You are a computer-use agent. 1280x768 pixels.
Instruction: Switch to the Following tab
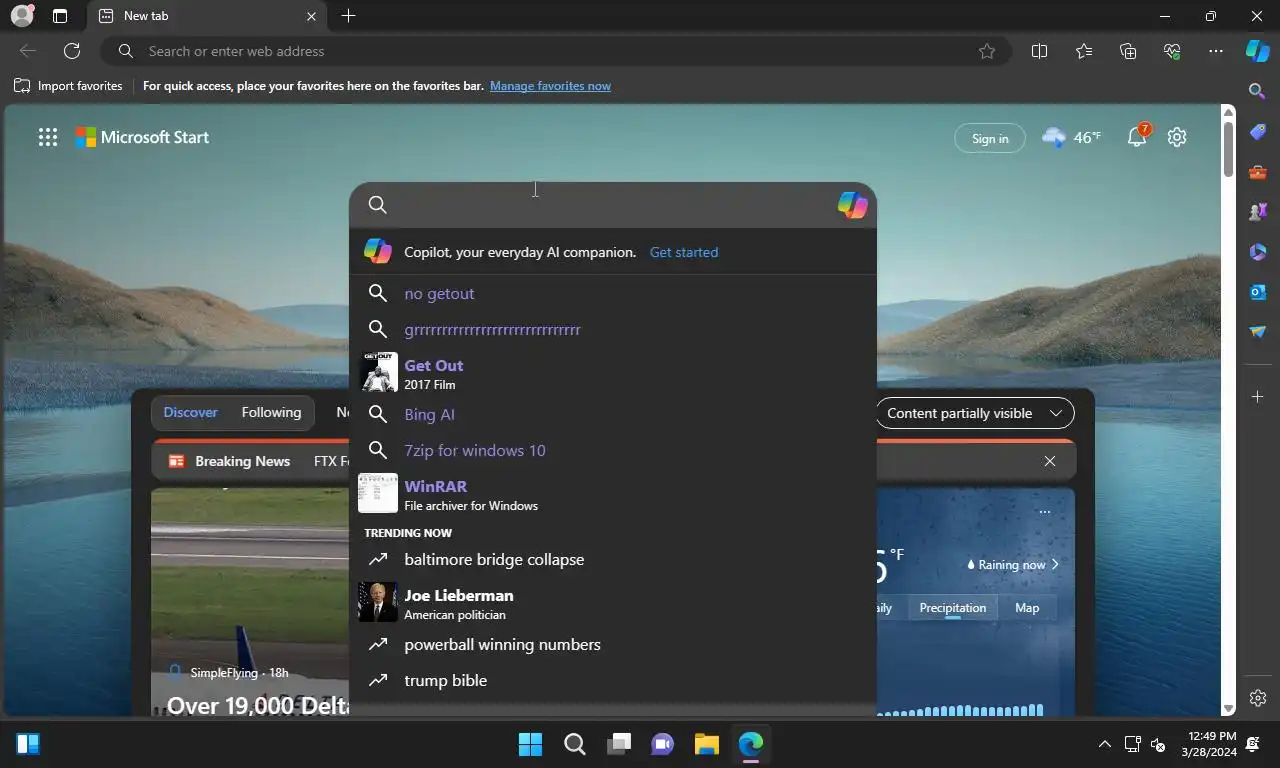[x=271, y=412]
